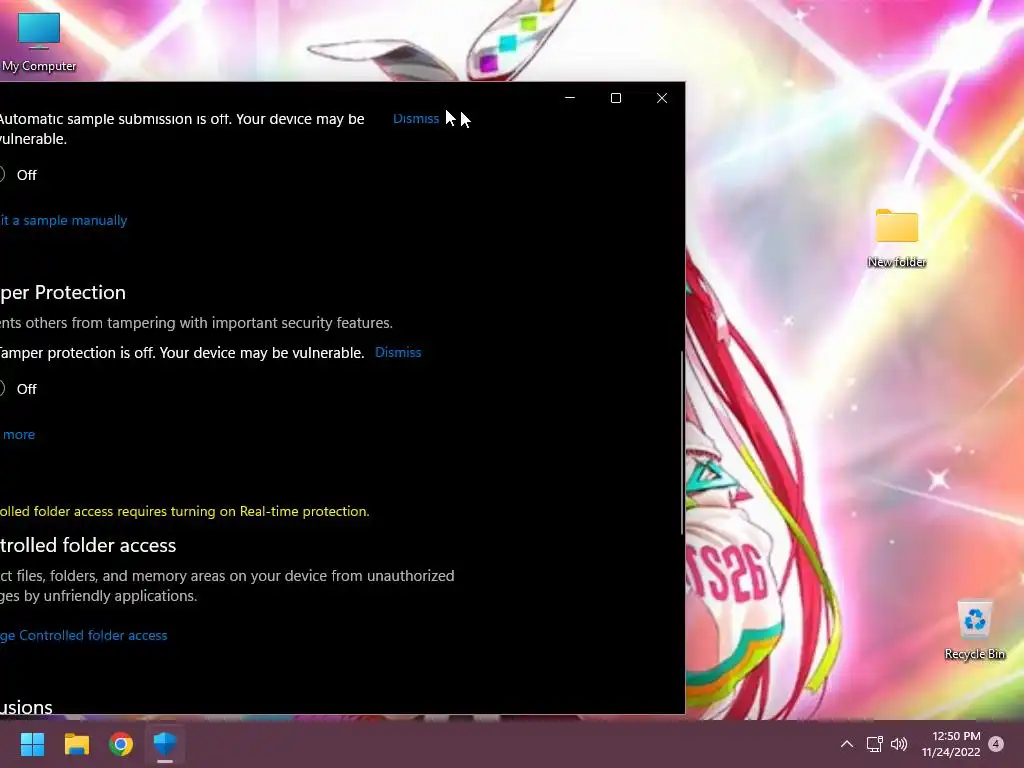Click the 'Tamper Protection' heading
The height and width of the screenshot is (768, 1024).
coord(63,293)
